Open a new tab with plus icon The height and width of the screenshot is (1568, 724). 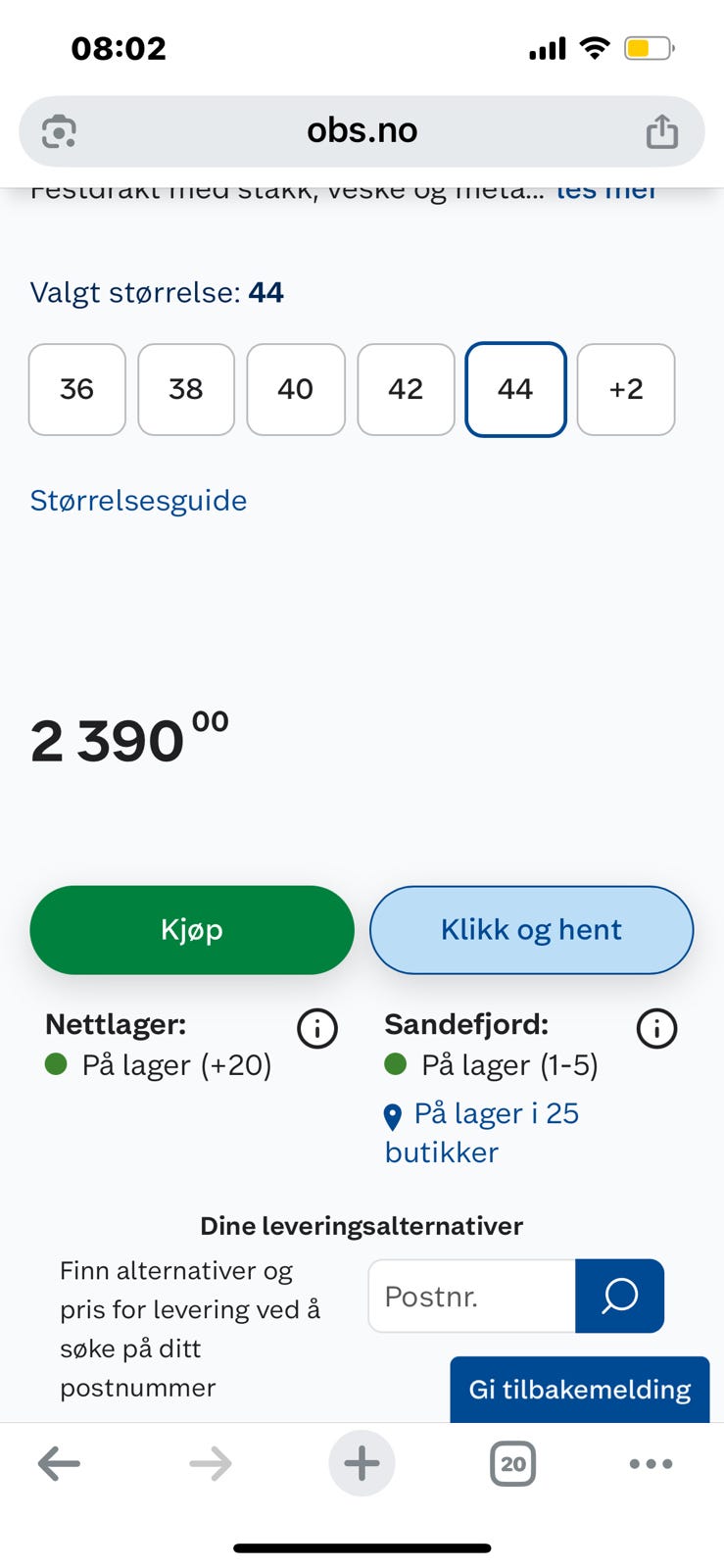[362, 1464]
